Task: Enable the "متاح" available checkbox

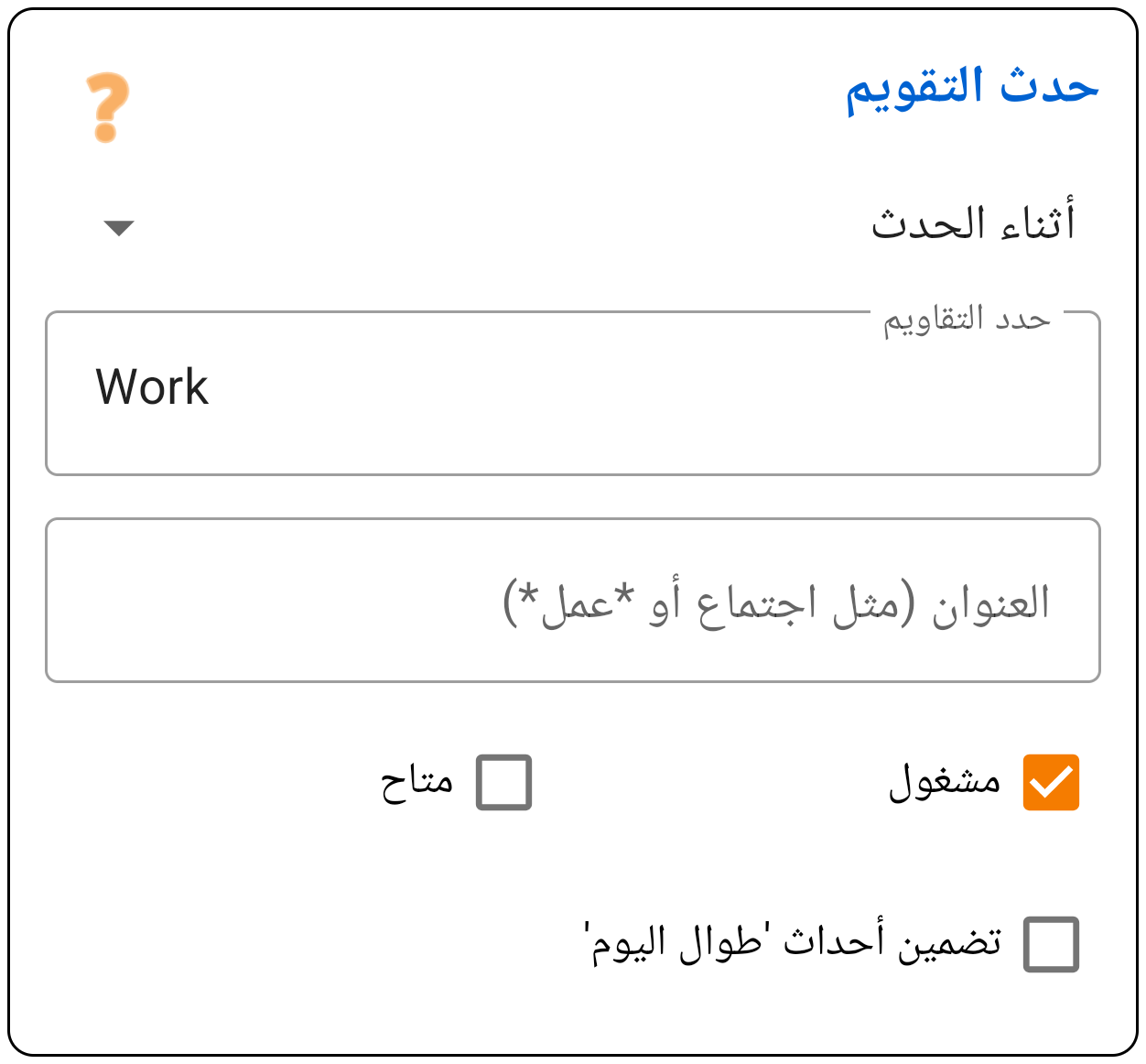Action: 504,780
